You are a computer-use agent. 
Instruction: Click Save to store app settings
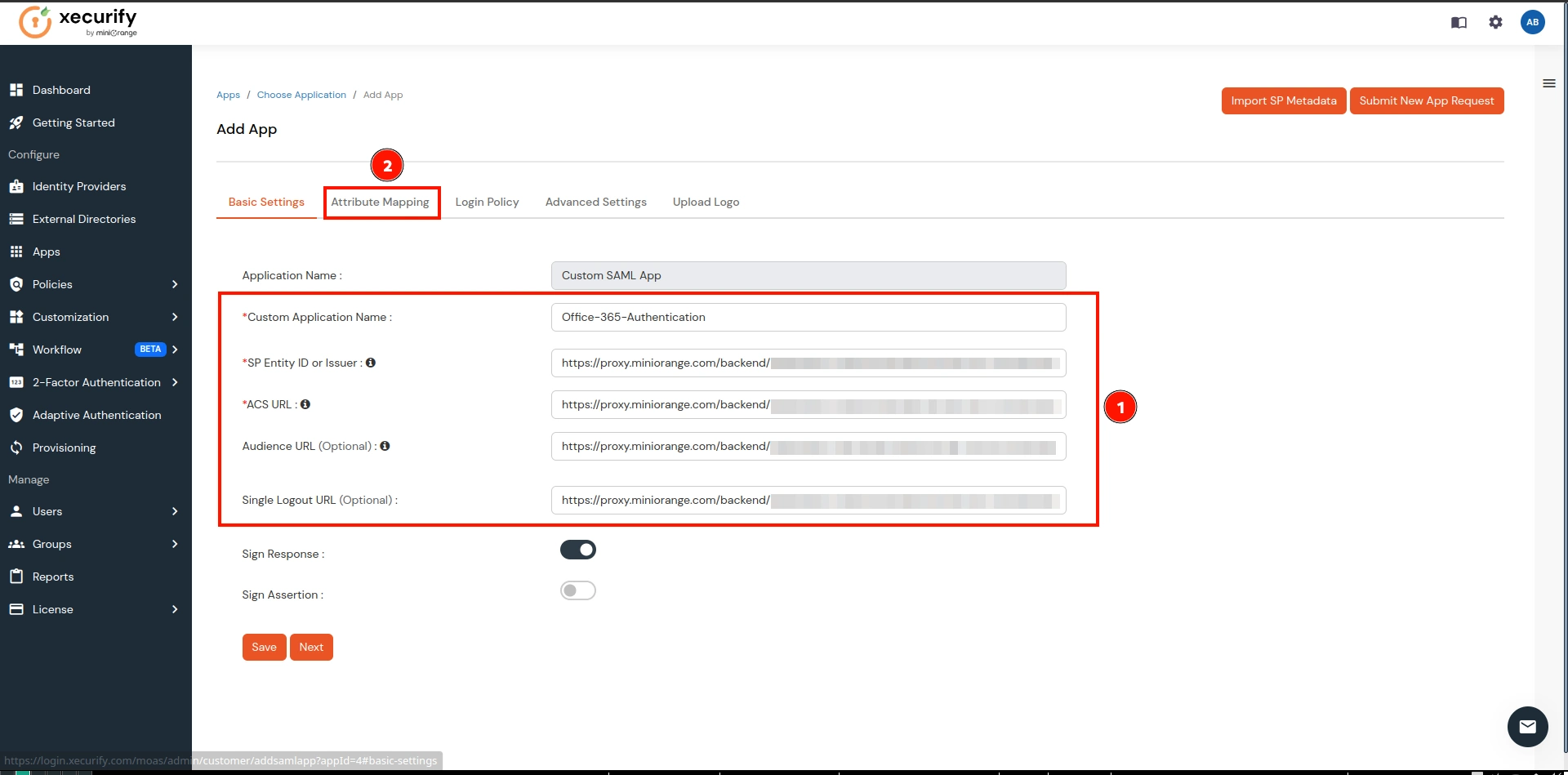pyautogui.click(x=263, y=647)
